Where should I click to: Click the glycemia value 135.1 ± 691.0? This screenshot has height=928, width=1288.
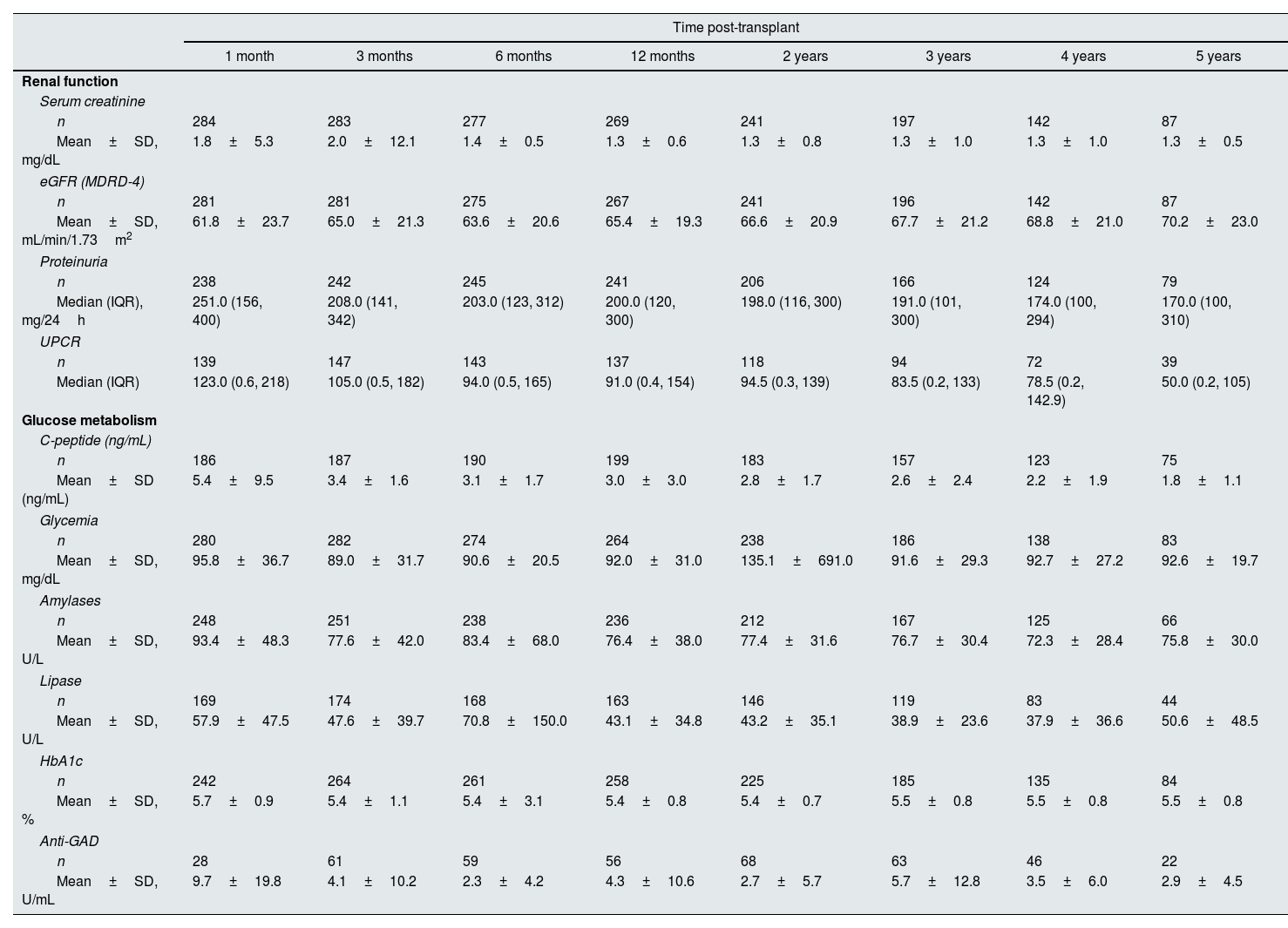[x=796, y=560]
